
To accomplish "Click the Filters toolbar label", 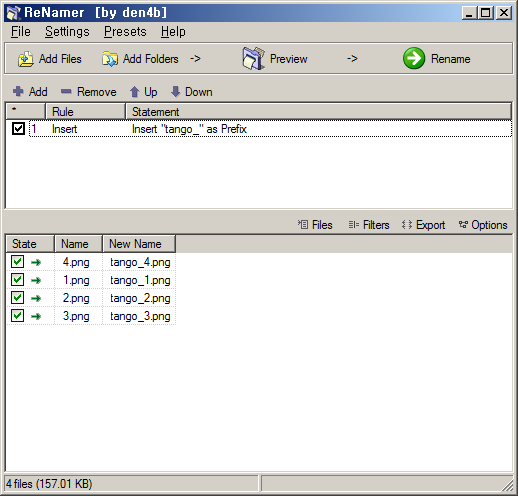I will click(x=376, y=225).
